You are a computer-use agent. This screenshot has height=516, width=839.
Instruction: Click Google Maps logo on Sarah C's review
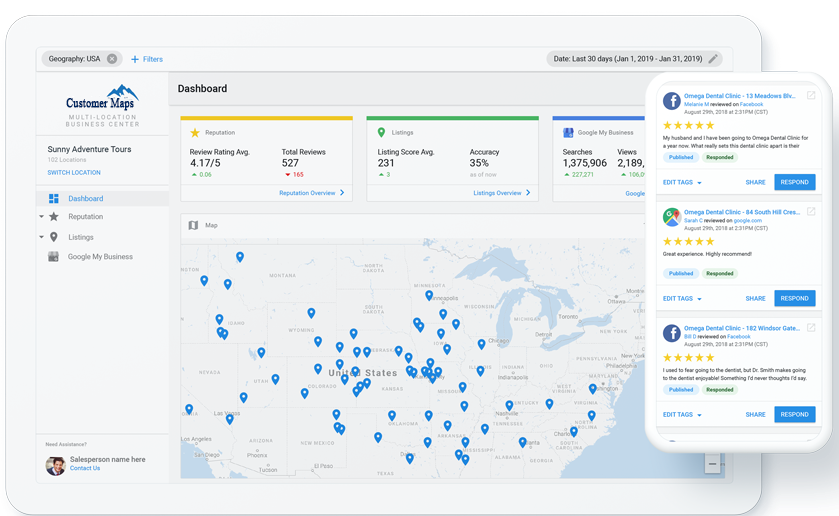coord(671,216)
